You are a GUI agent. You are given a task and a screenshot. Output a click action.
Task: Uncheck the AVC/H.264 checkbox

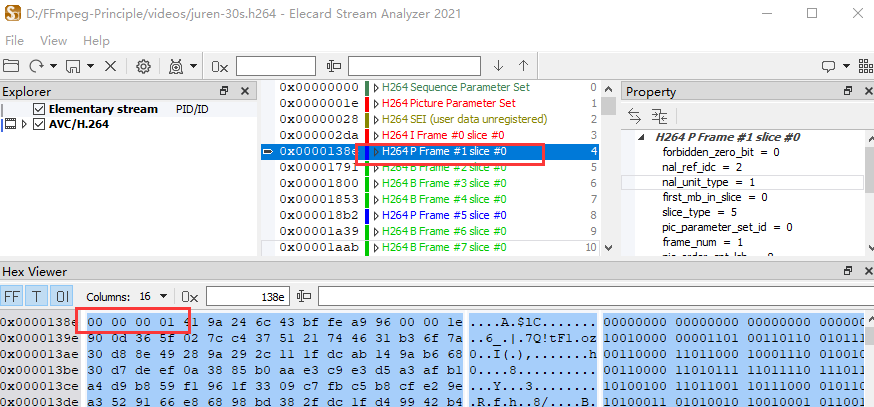click(39, 125)
